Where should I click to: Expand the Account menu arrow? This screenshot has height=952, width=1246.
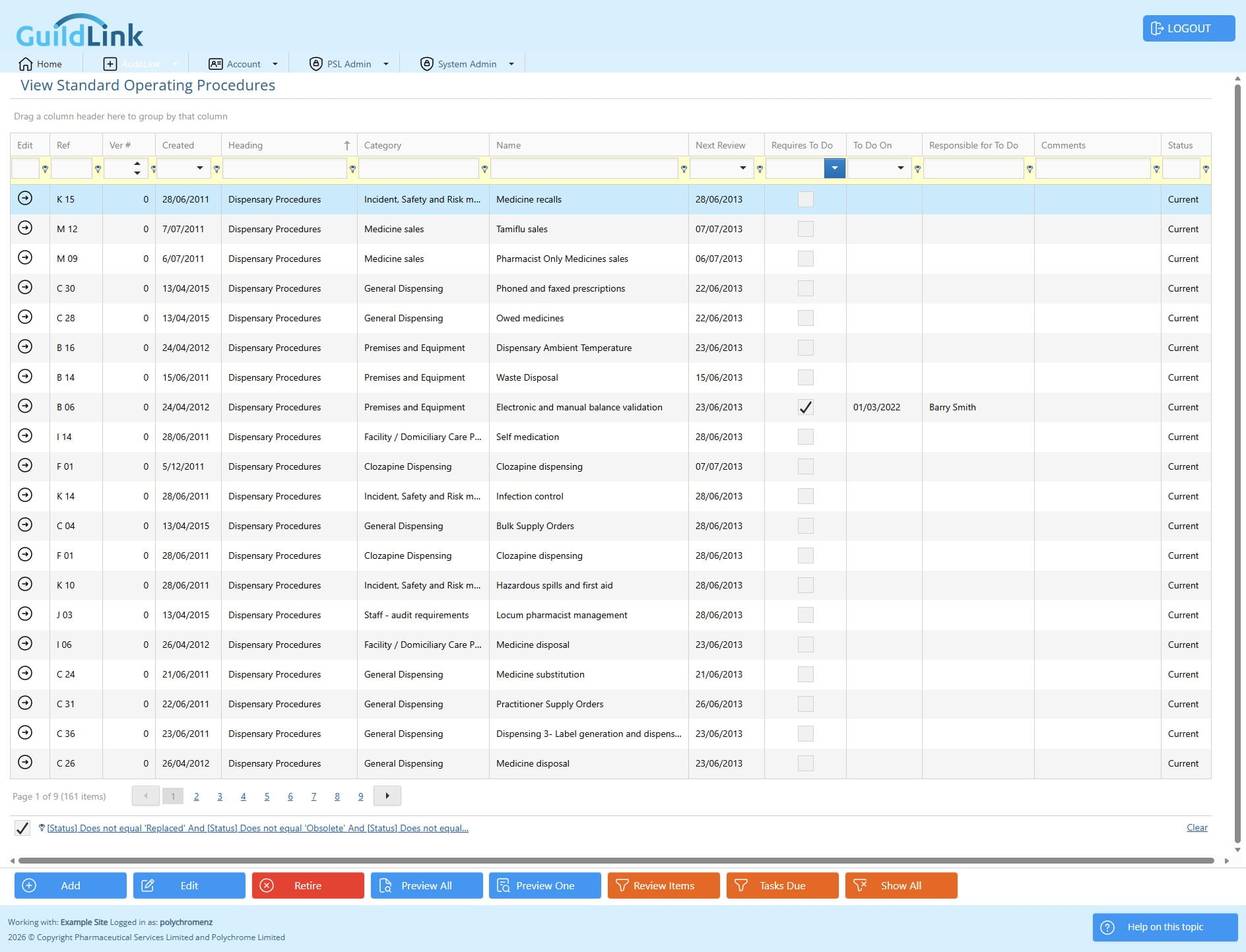pyautogui.click(x=275, y=64)
